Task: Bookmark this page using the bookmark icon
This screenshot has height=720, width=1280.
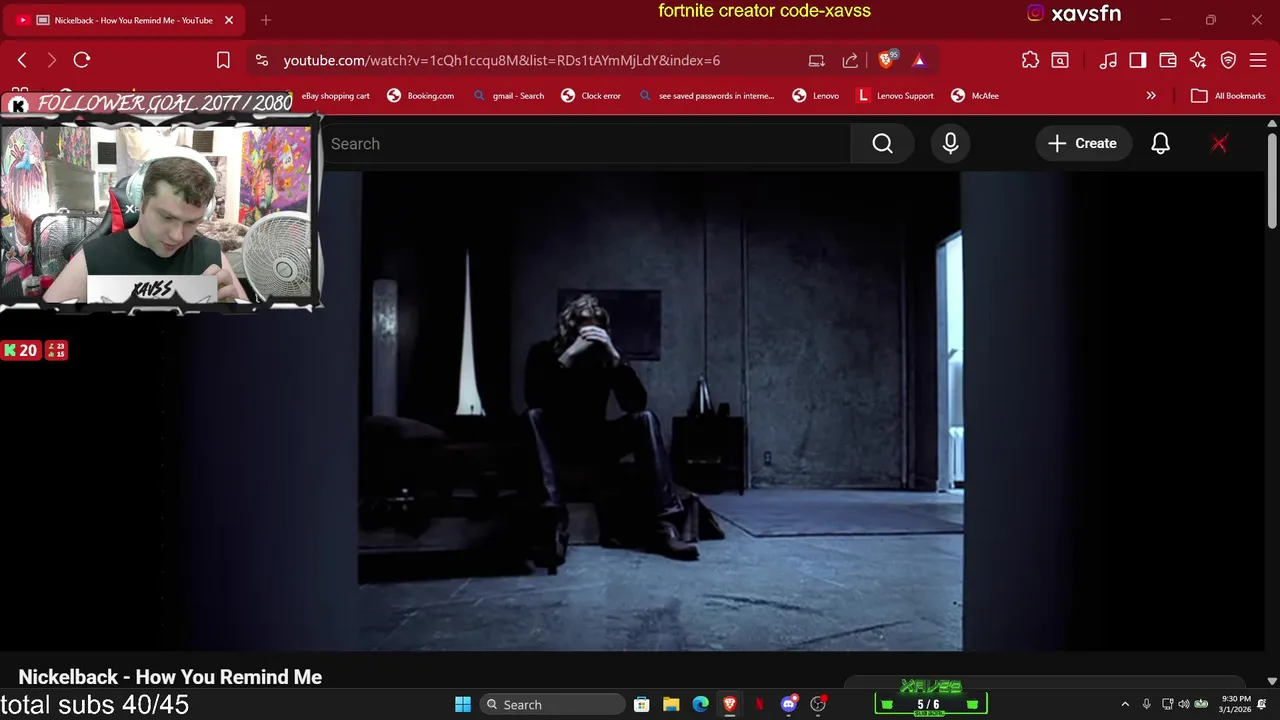Action: 223,60
